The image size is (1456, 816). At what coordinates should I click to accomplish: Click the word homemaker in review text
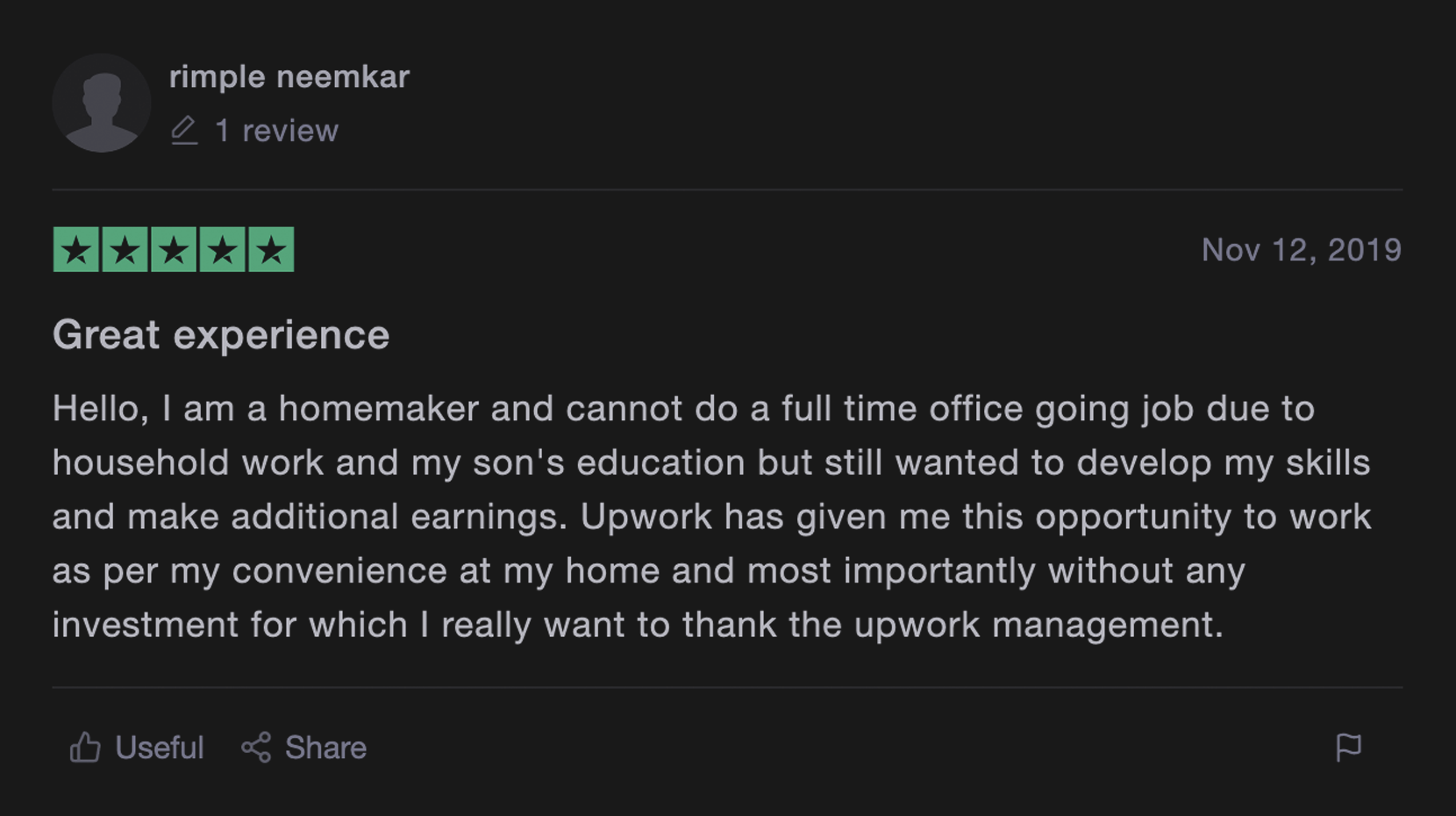[x=379, y=409]
